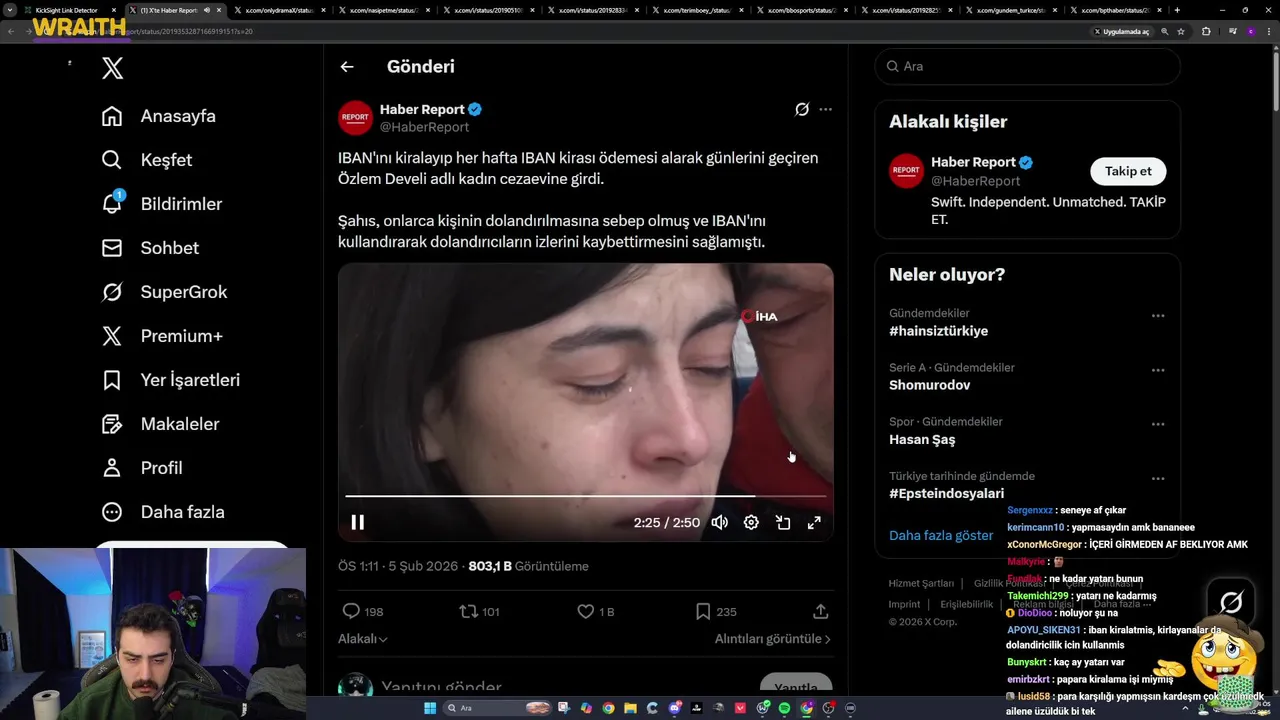Switch to x.com/terimboey browser tab
This screenshot has height=720, width=1280.
tap(697, 10)
